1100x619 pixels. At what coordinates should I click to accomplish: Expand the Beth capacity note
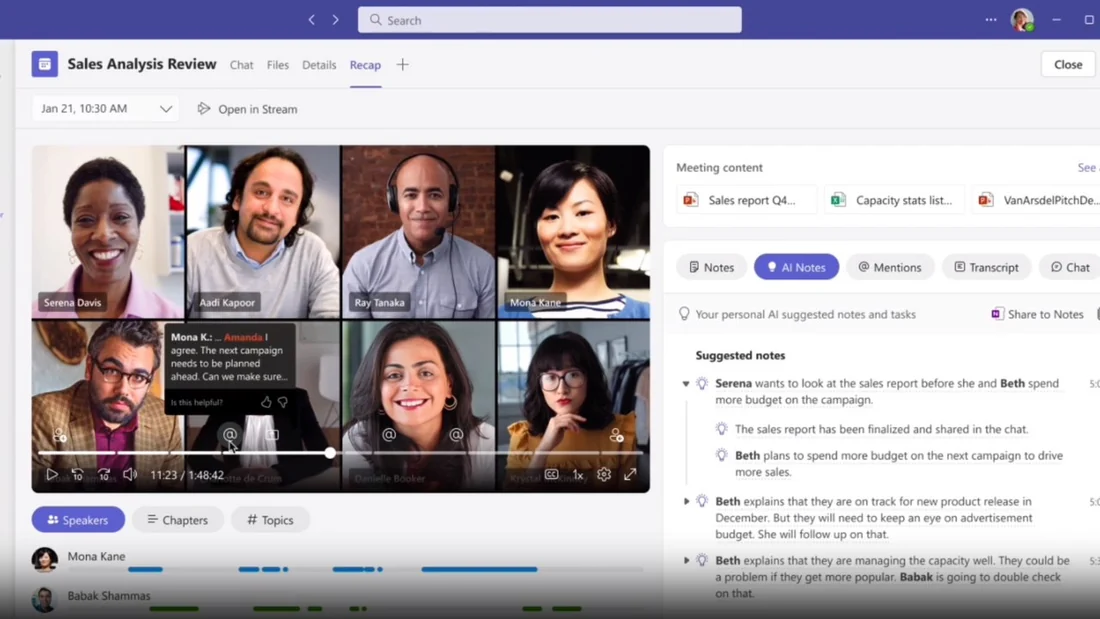(x=686, y=560)
